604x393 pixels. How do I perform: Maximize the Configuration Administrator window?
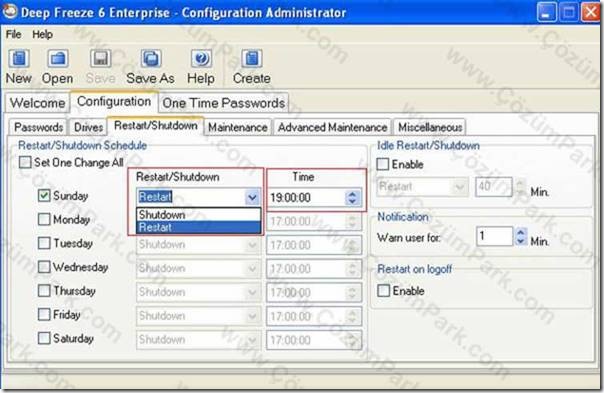tap(569, 12)
